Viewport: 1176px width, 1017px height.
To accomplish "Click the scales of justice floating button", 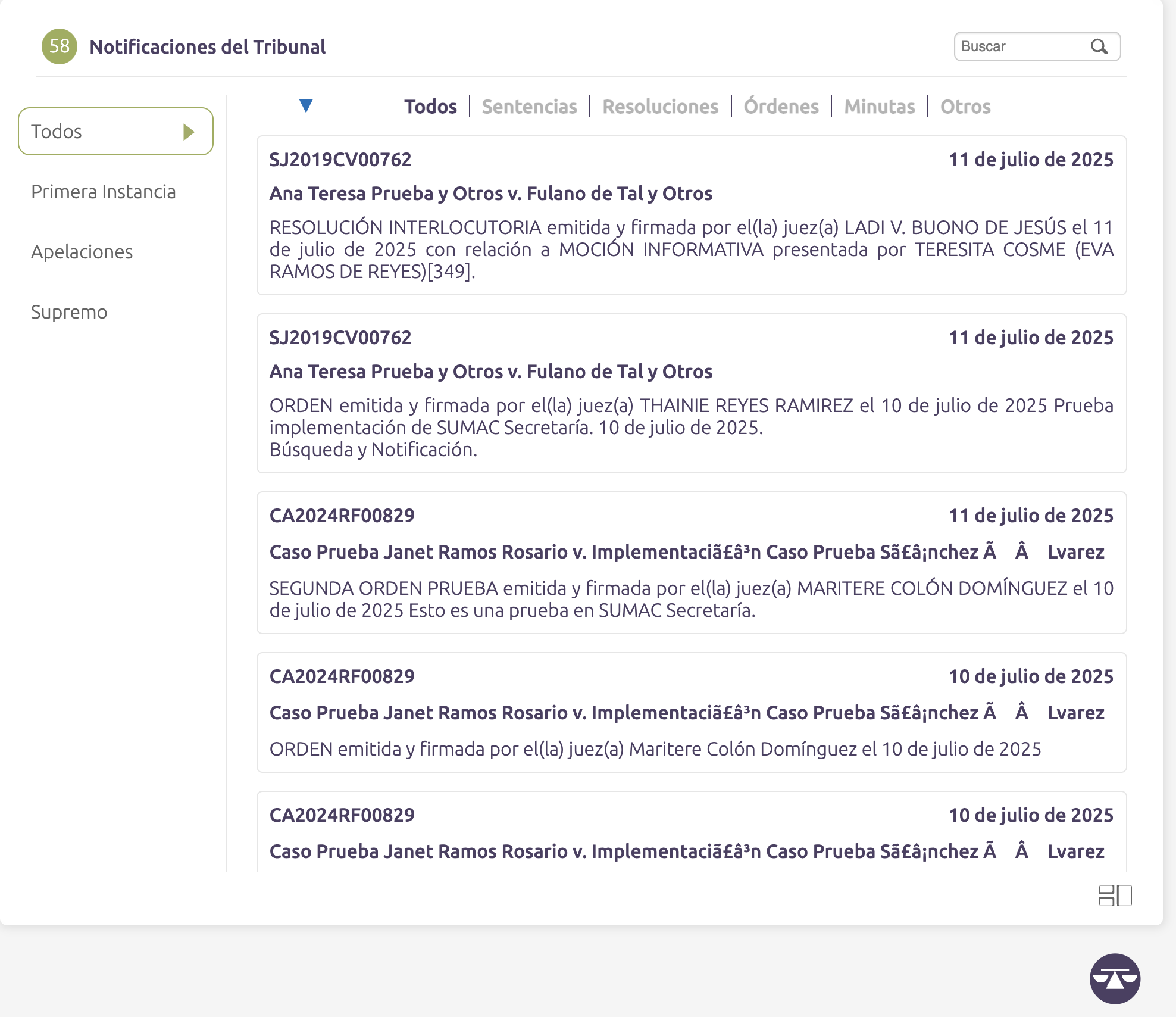I will (1115, 978).
